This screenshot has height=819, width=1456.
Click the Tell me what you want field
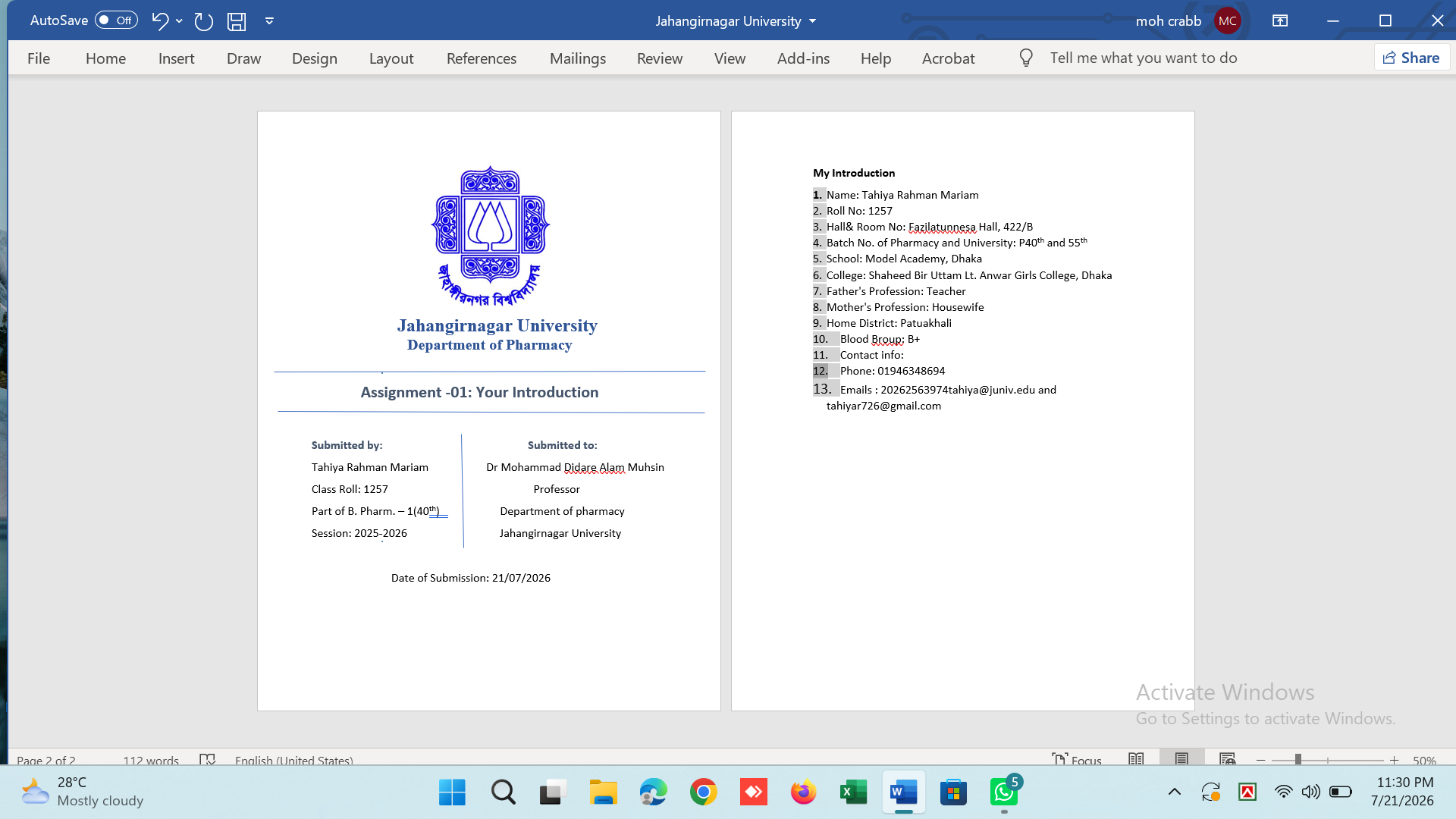(1144, 58)
